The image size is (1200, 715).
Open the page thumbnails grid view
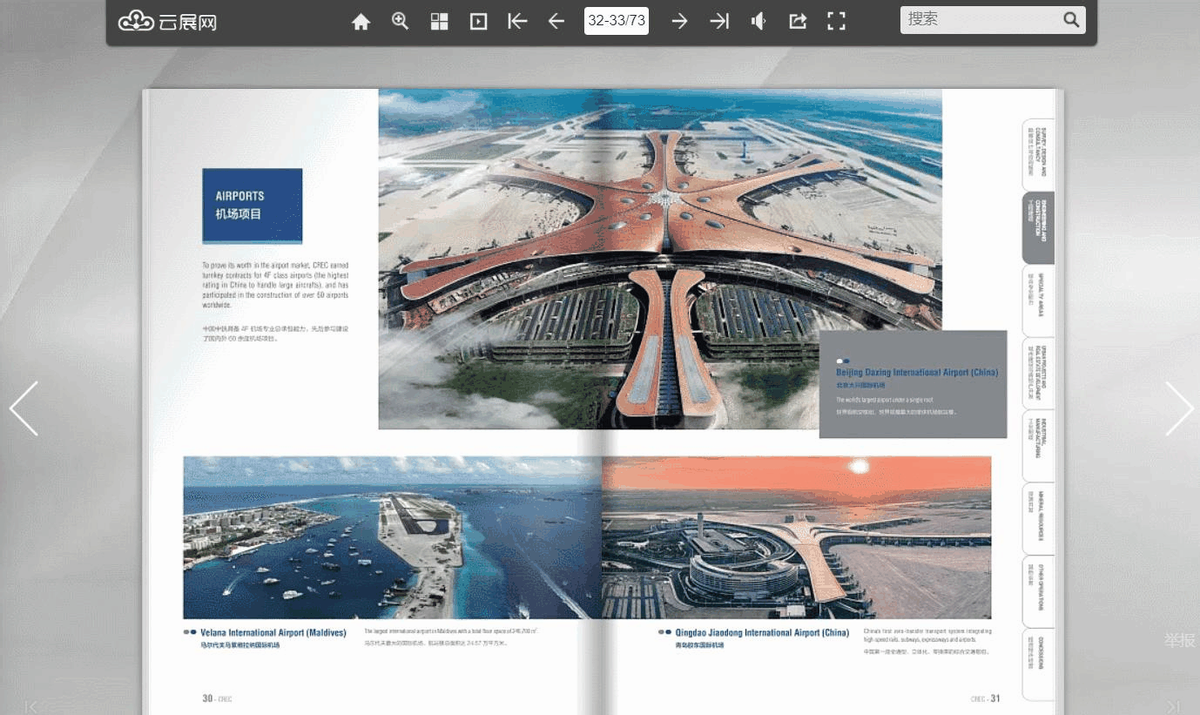pyautogui.click(x=439, y=21)
